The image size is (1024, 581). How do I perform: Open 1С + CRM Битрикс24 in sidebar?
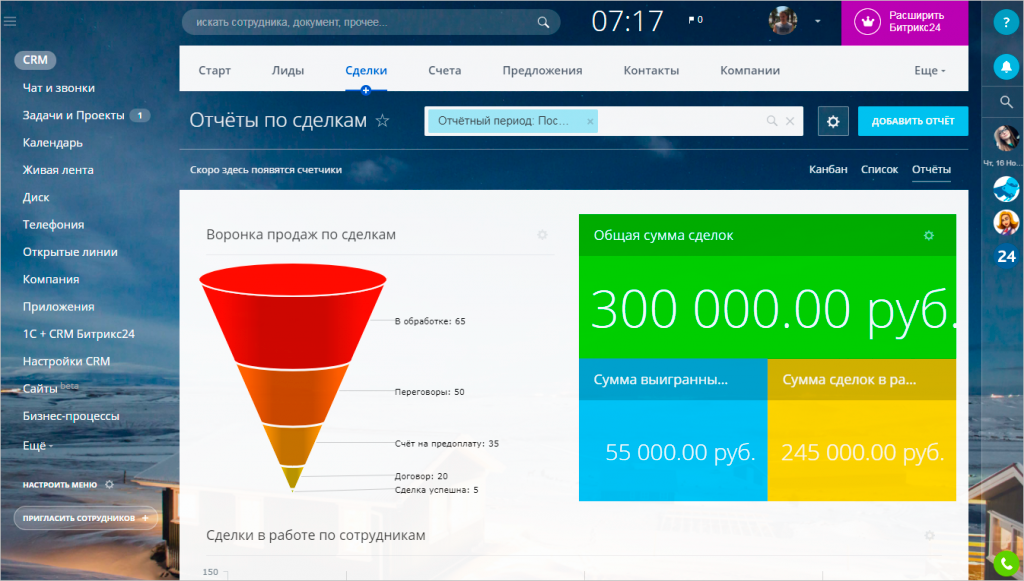click(x=79, y=334)
